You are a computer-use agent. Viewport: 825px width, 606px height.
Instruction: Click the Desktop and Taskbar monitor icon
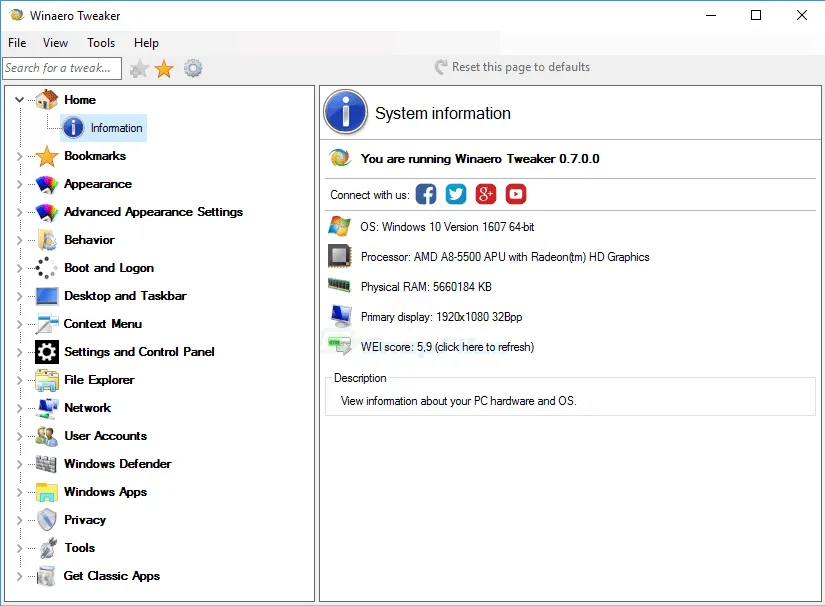[x=47, y=296]
